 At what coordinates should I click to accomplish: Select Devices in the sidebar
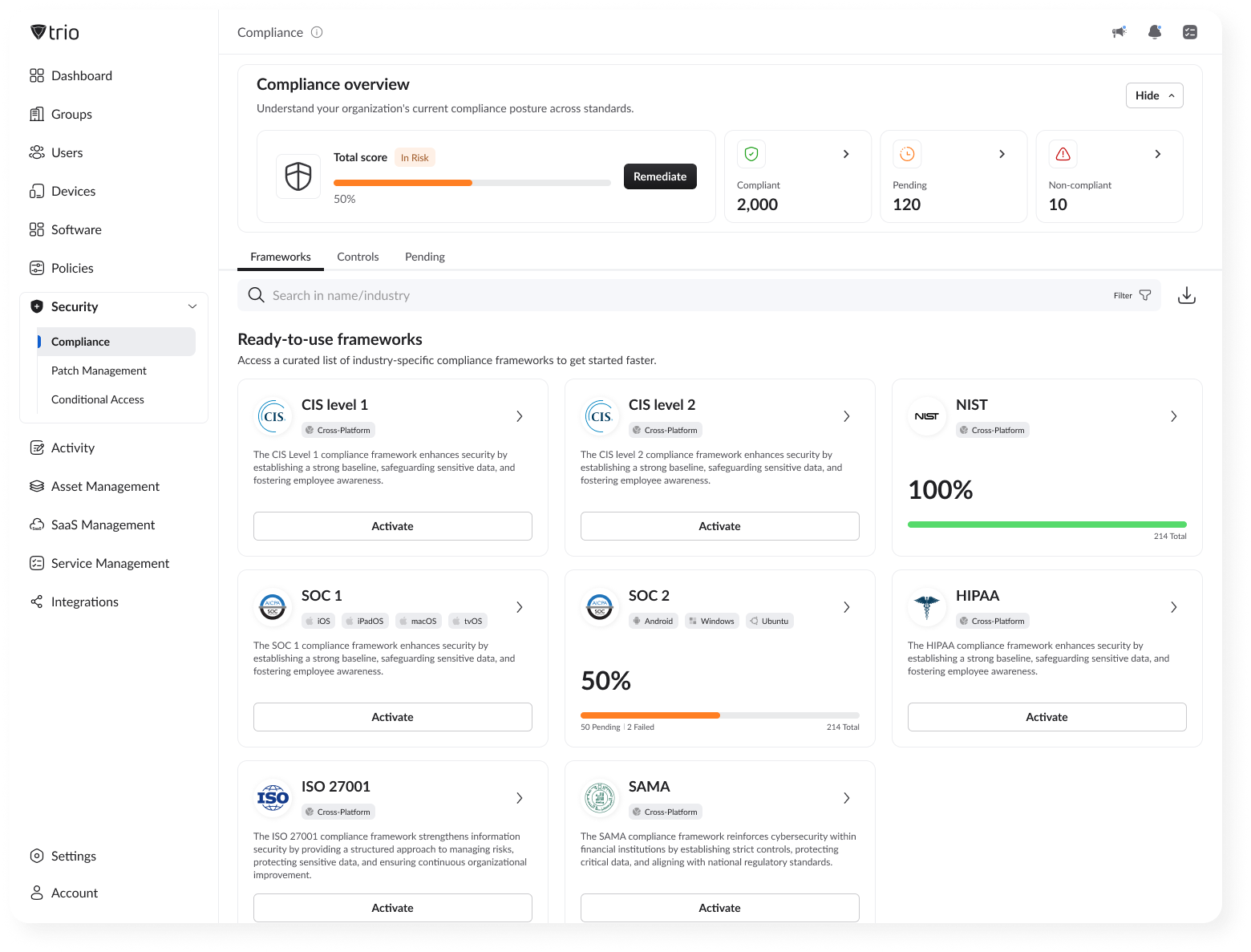coord(73,191)
